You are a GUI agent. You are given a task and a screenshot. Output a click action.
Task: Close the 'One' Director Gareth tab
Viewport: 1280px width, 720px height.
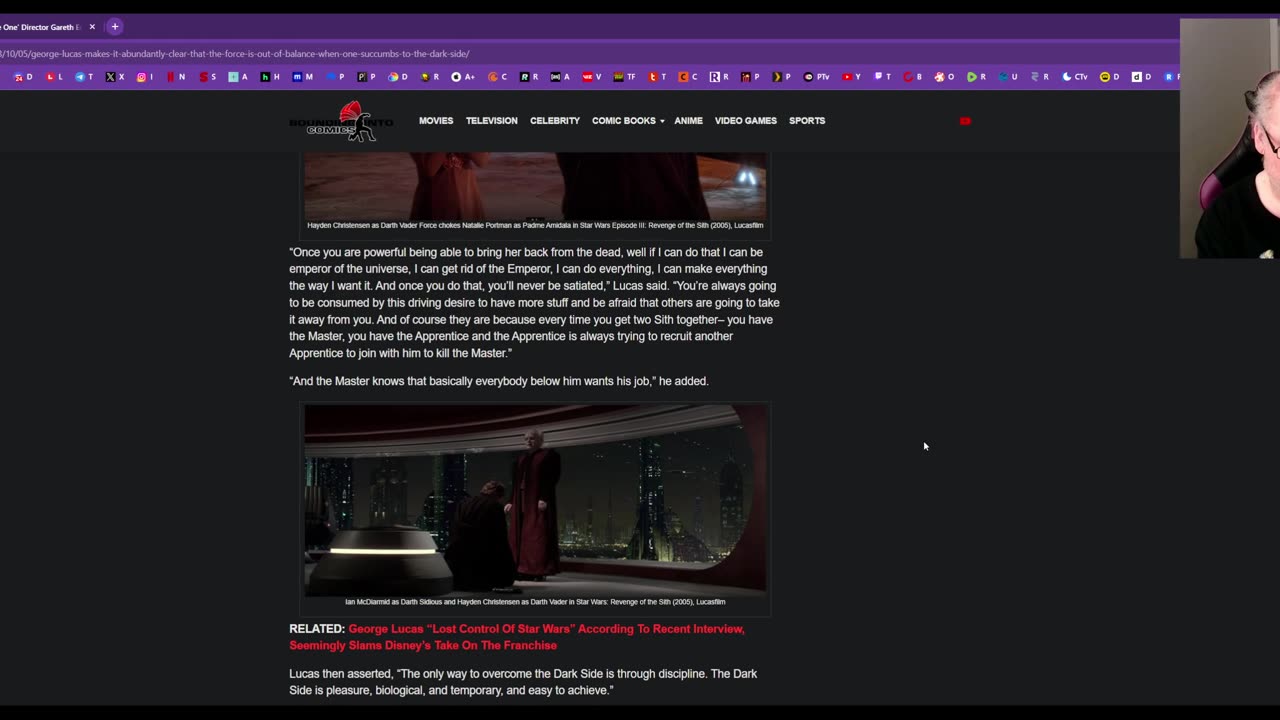click(92, 27)
